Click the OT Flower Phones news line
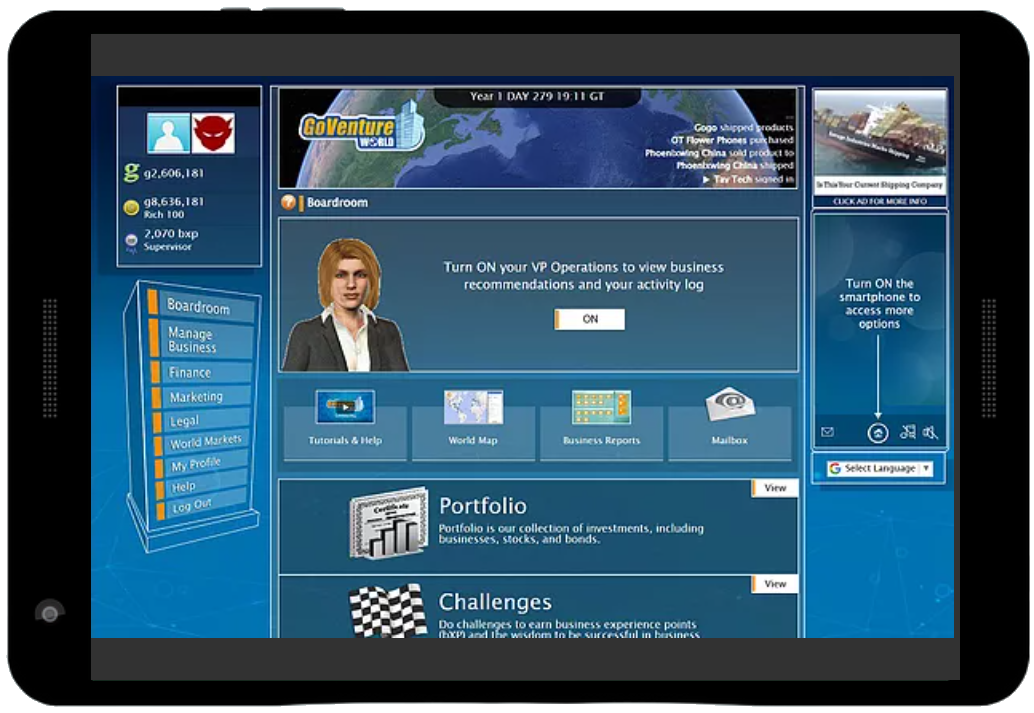This screenshot has height=713, width=1034. pyautogui.click(x=732, y=140)
